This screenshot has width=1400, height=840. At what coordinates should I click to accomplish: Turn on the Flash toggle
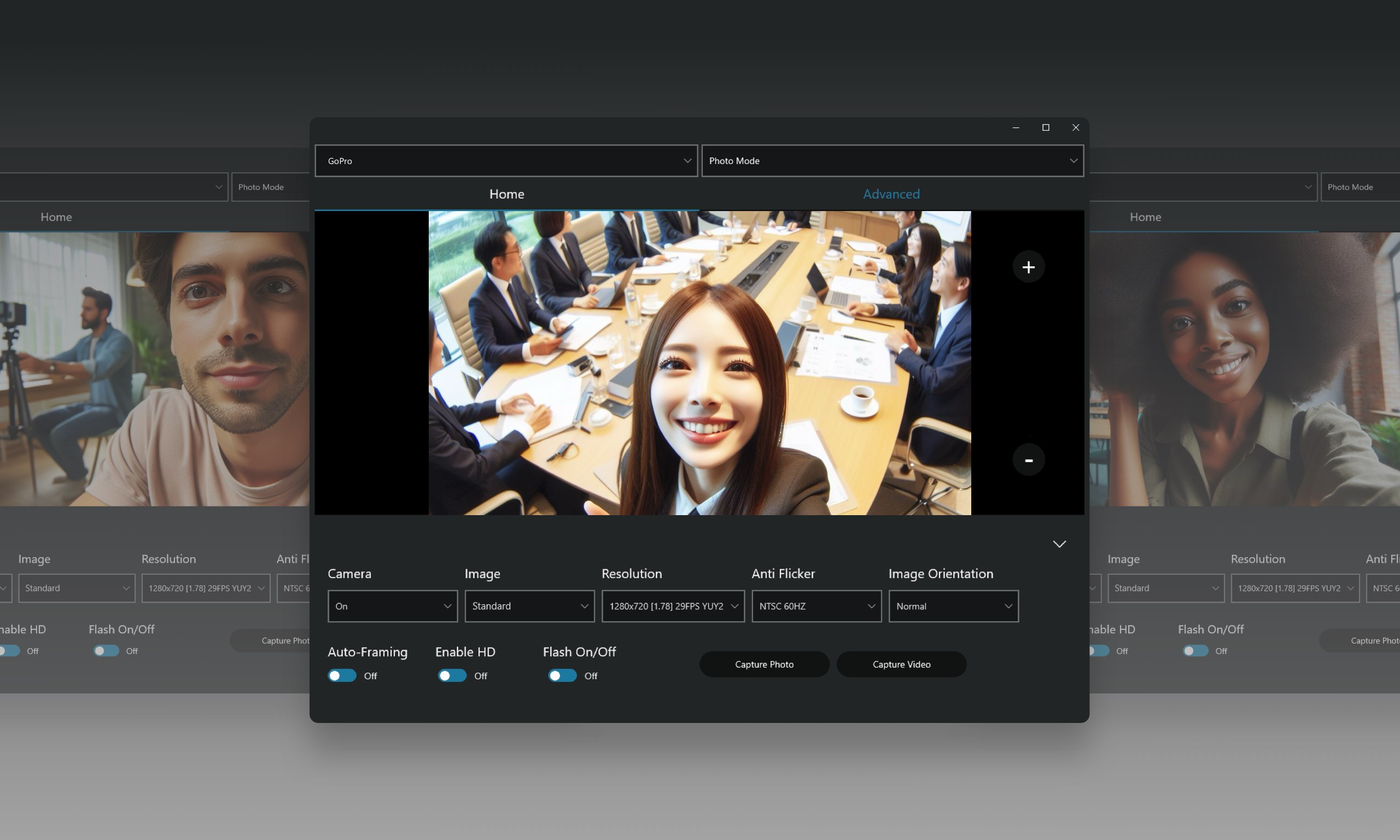(x=561, y=675)
